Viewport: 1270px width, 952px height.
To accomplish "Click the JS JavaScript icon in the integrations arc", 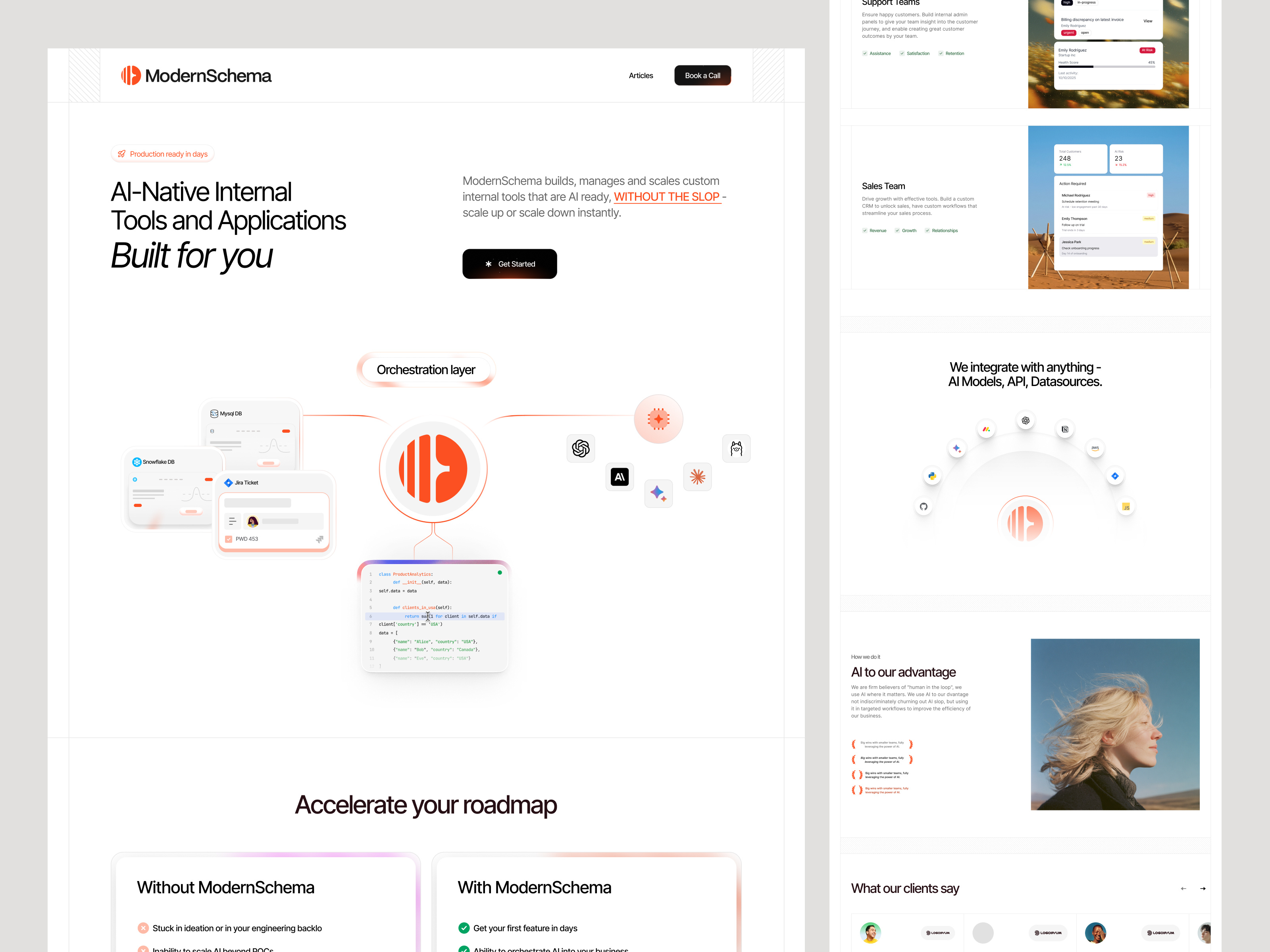I will [1126, 507].
